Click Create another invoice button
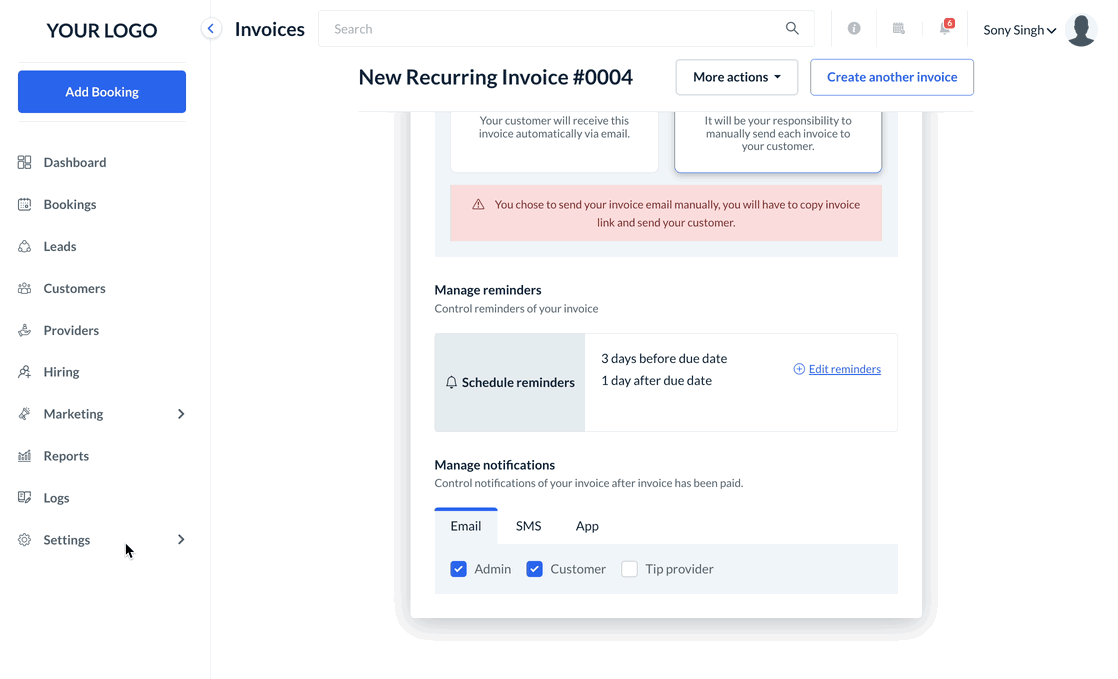The image size is (1118, 679). tap(892, 77)
